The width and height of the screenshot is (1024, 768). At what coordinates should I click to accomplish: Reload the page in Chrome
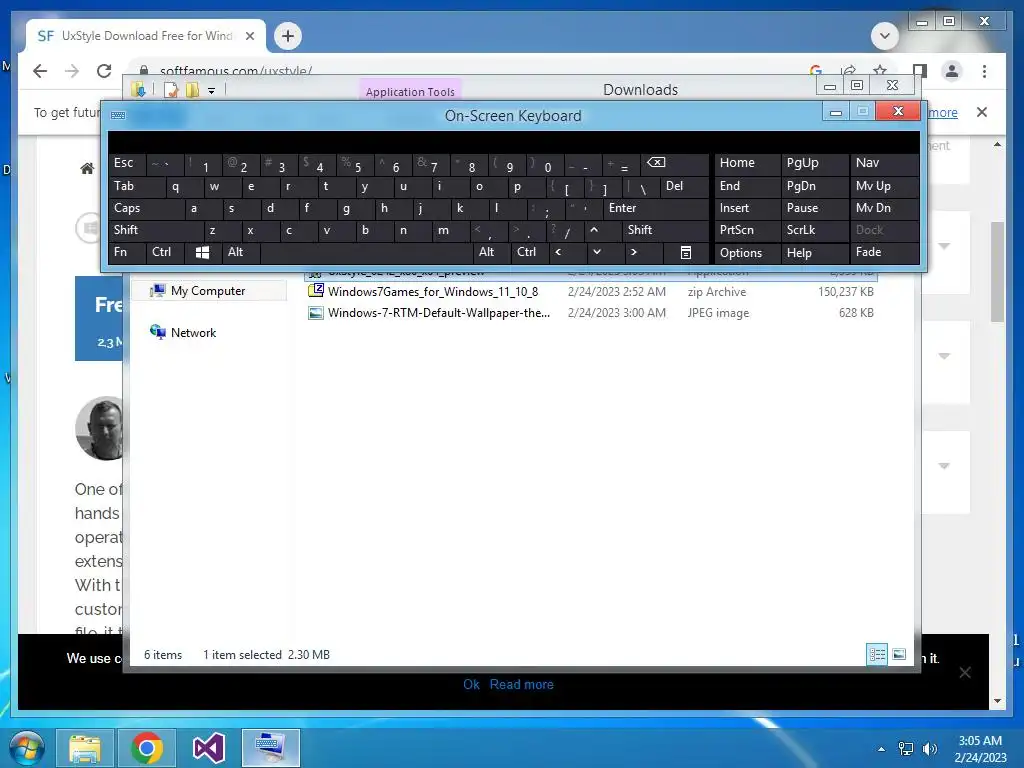pos(104,71)
